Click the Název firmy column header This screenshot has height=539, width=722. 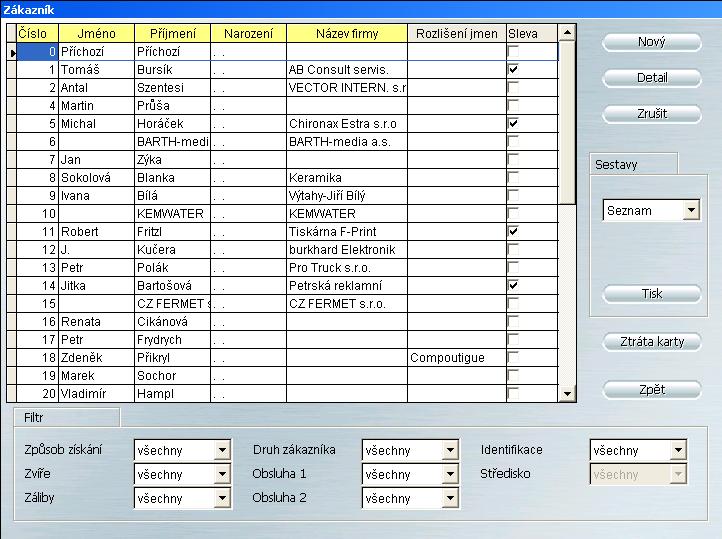point(346,34)
